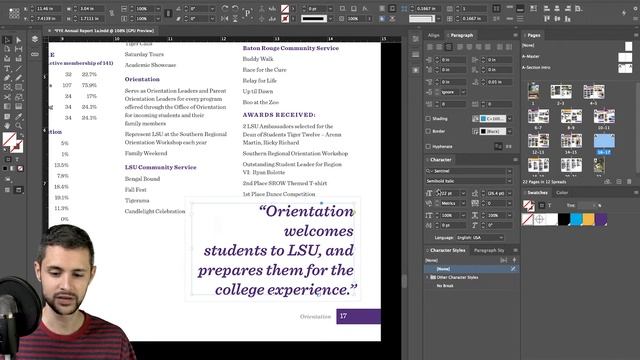Select the Character Styles tab
The height and width of the screenshot is (360, 640).
click(447, 250)
